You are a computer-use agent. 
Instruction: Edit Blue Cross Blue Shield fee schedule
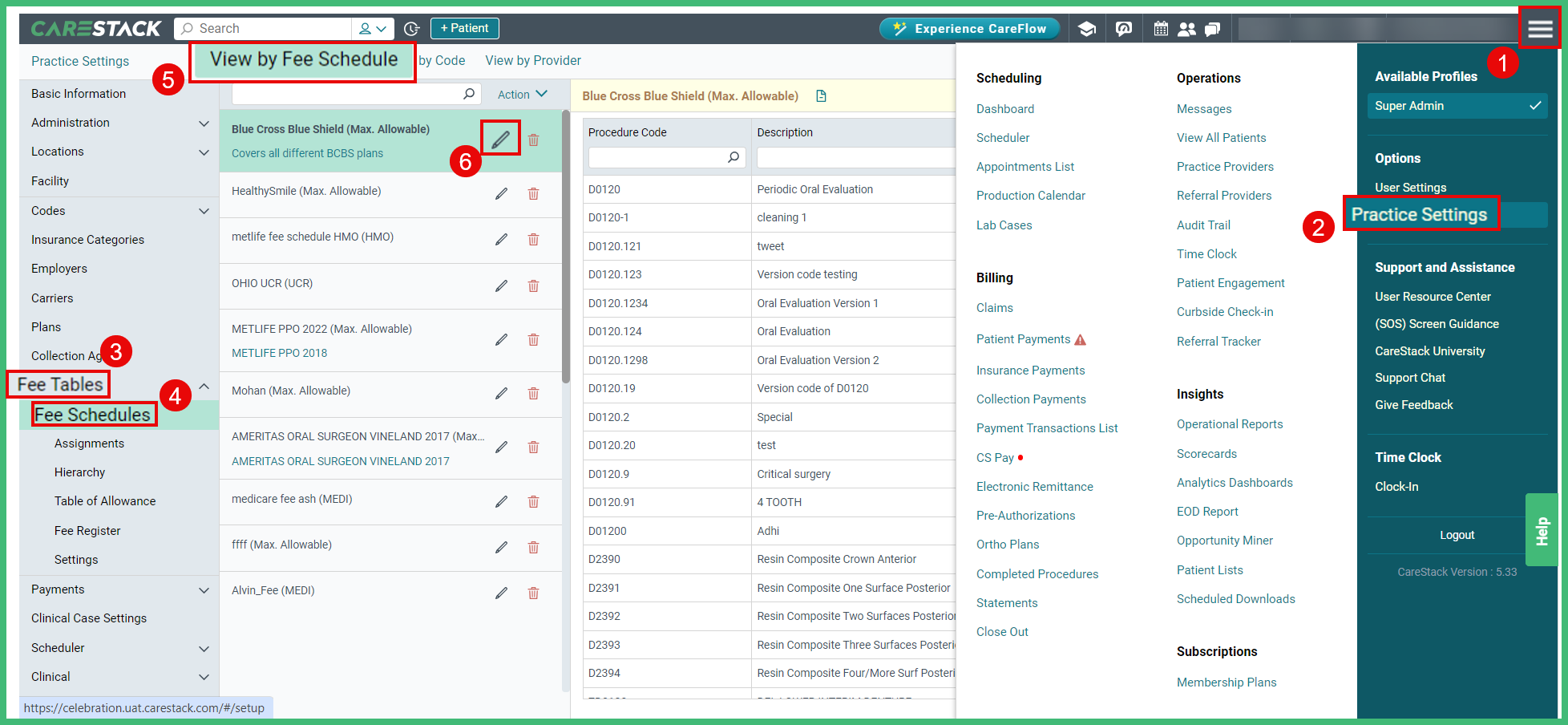(x=500, y=140)
